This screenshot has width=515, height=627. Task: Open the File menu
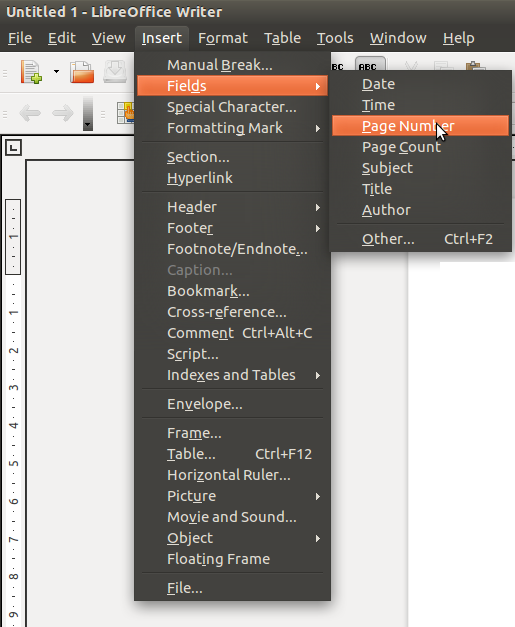click(x=20, y=38)
